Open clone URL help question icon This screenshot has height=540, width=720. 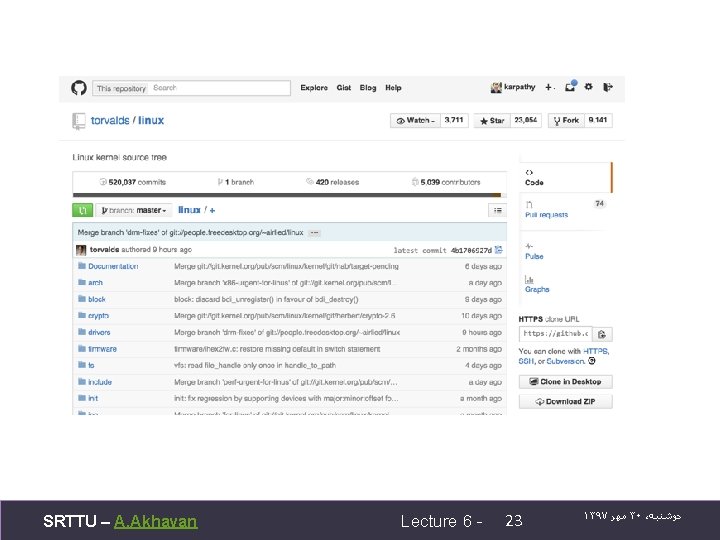click(591, 361)
